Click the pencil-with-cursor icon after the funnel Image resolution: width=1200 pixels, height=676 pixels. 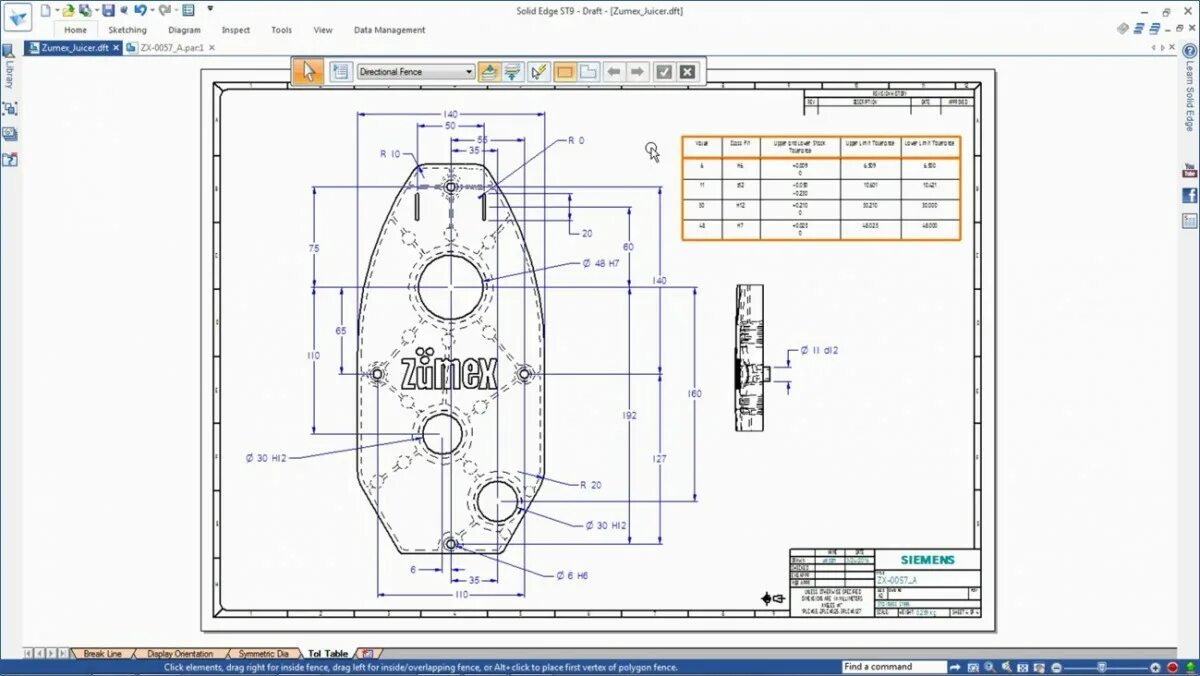[539, 71]
